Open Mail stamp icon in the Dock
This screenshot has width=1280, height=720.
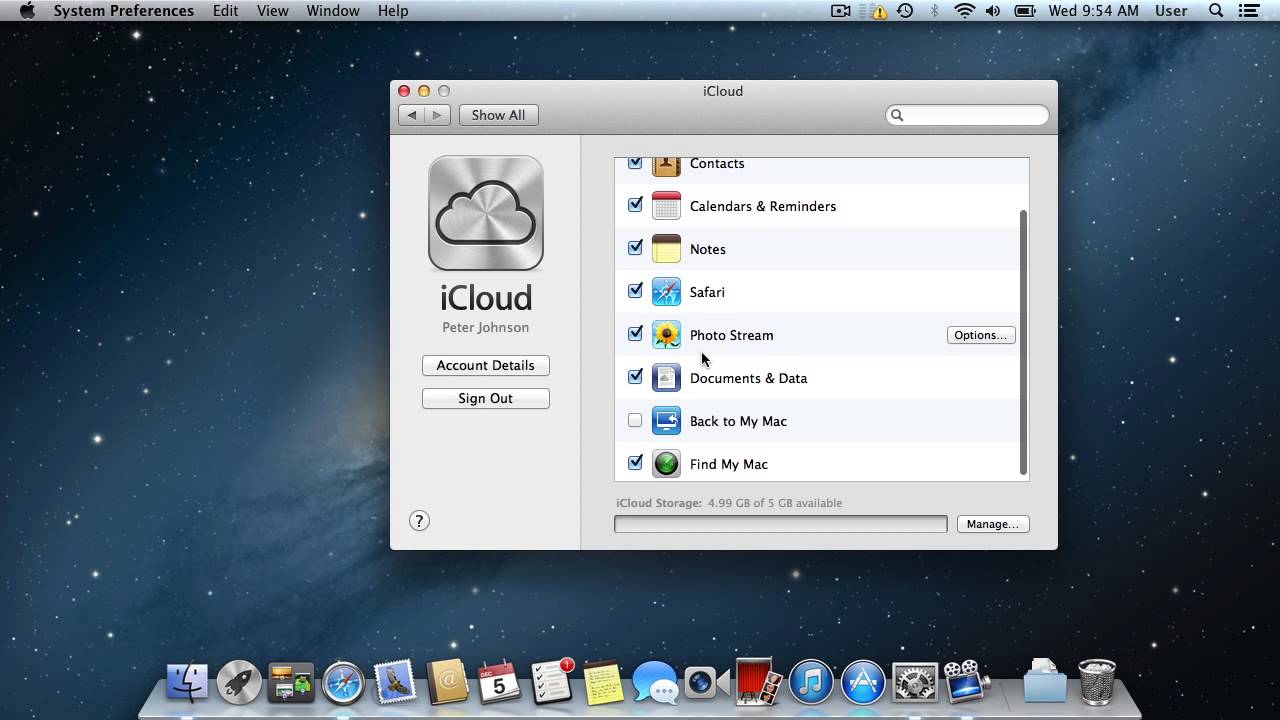(395, 683)
